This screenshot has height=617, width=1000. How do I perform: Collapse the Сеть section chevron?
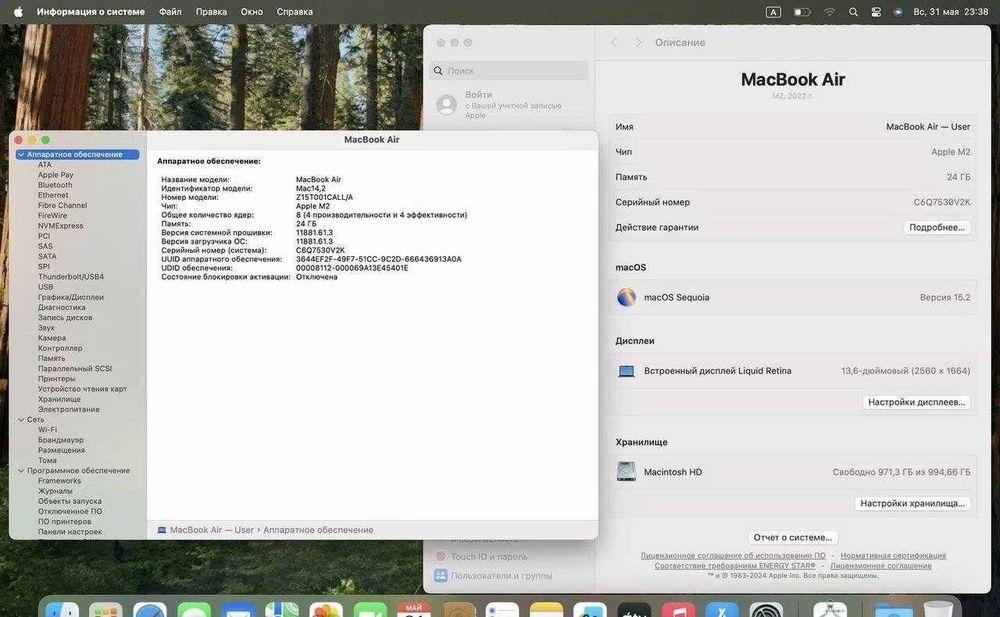click(21, 420)
